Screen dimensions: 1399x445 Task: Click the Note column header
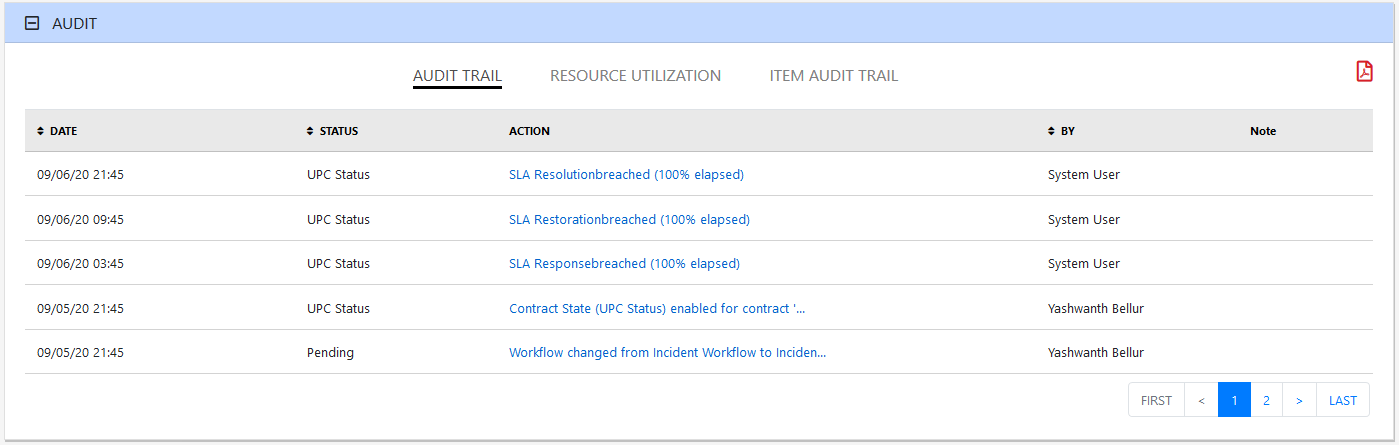1263,131
